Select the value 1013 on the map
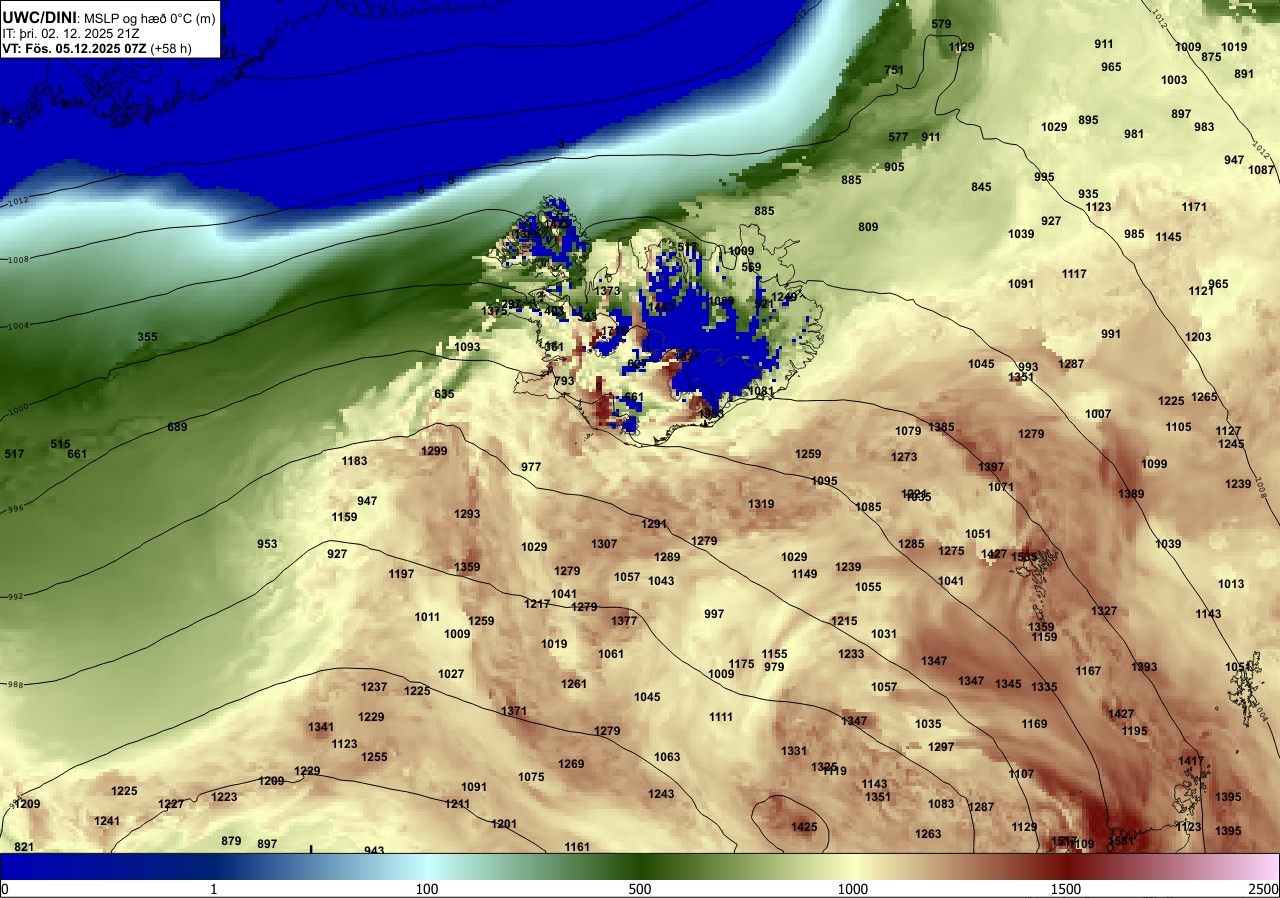This screenshot has width=1280, height=898. click(1231, 584)
